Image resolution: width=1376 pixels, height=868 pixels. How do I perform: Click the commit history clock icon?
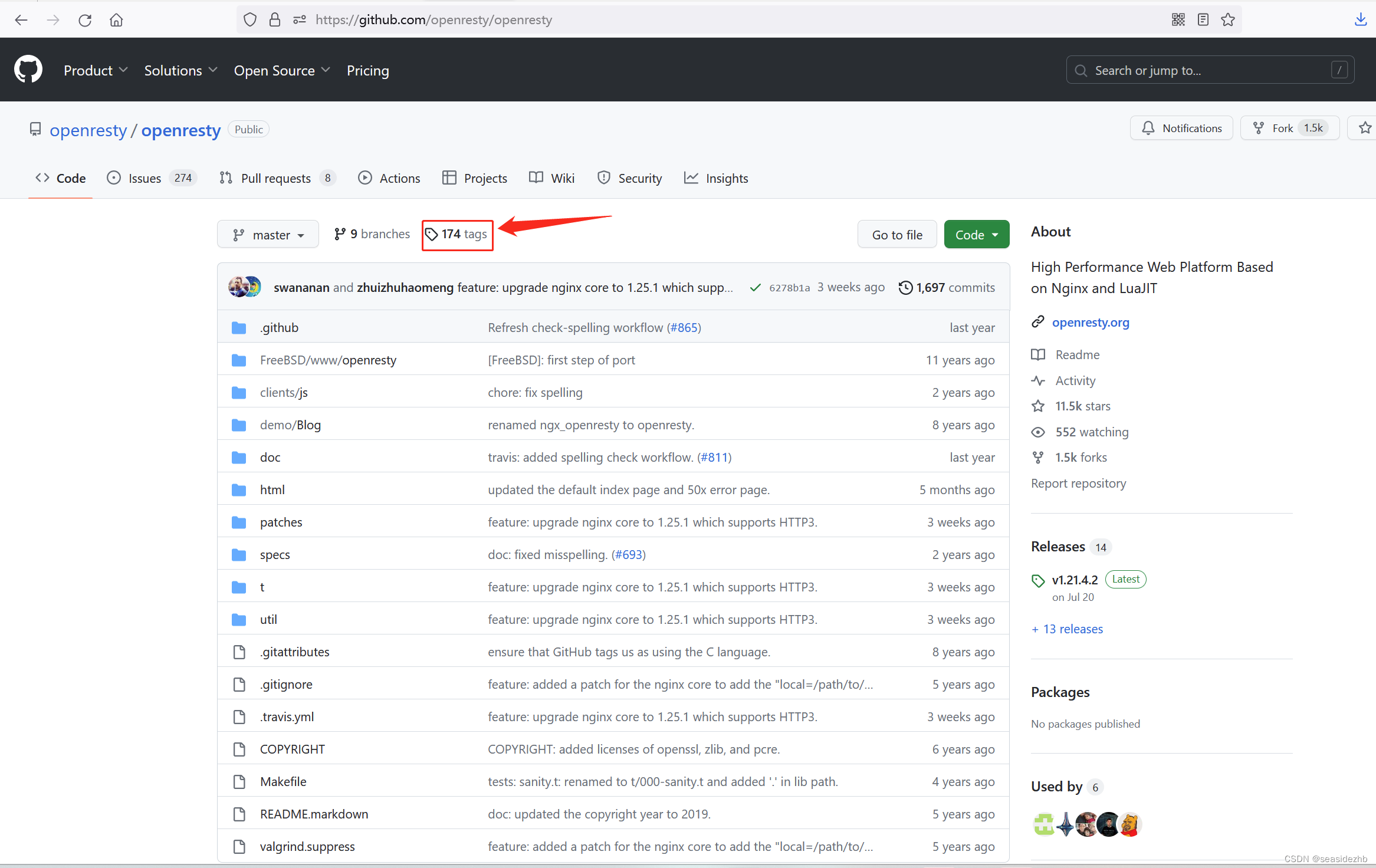(905, 288)
